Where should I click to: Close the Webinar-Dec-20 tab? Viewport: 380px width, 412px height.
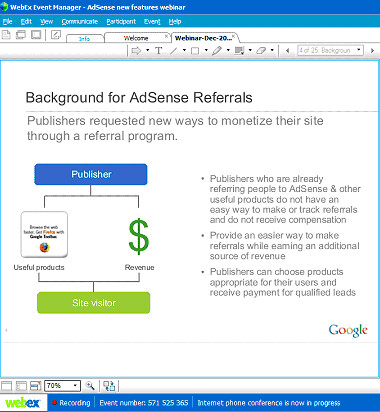tap(234, 35)
